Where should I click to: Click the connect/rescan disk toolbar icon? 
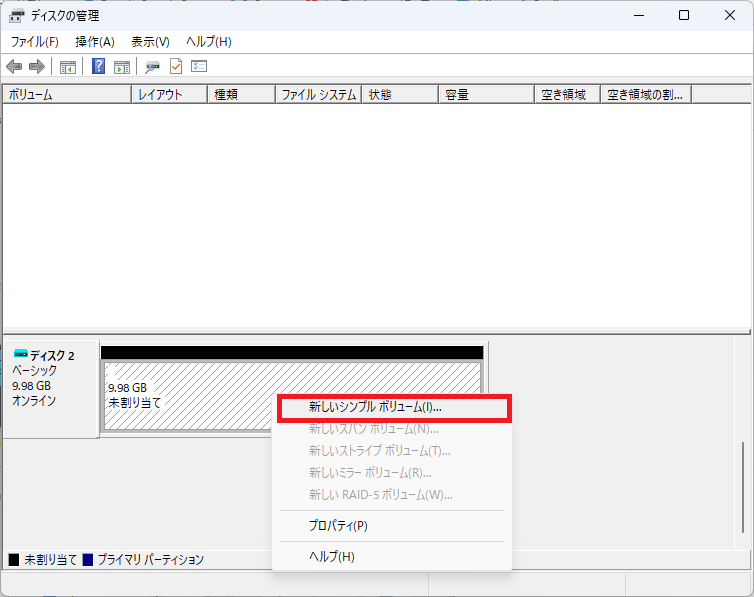point(152,67)
